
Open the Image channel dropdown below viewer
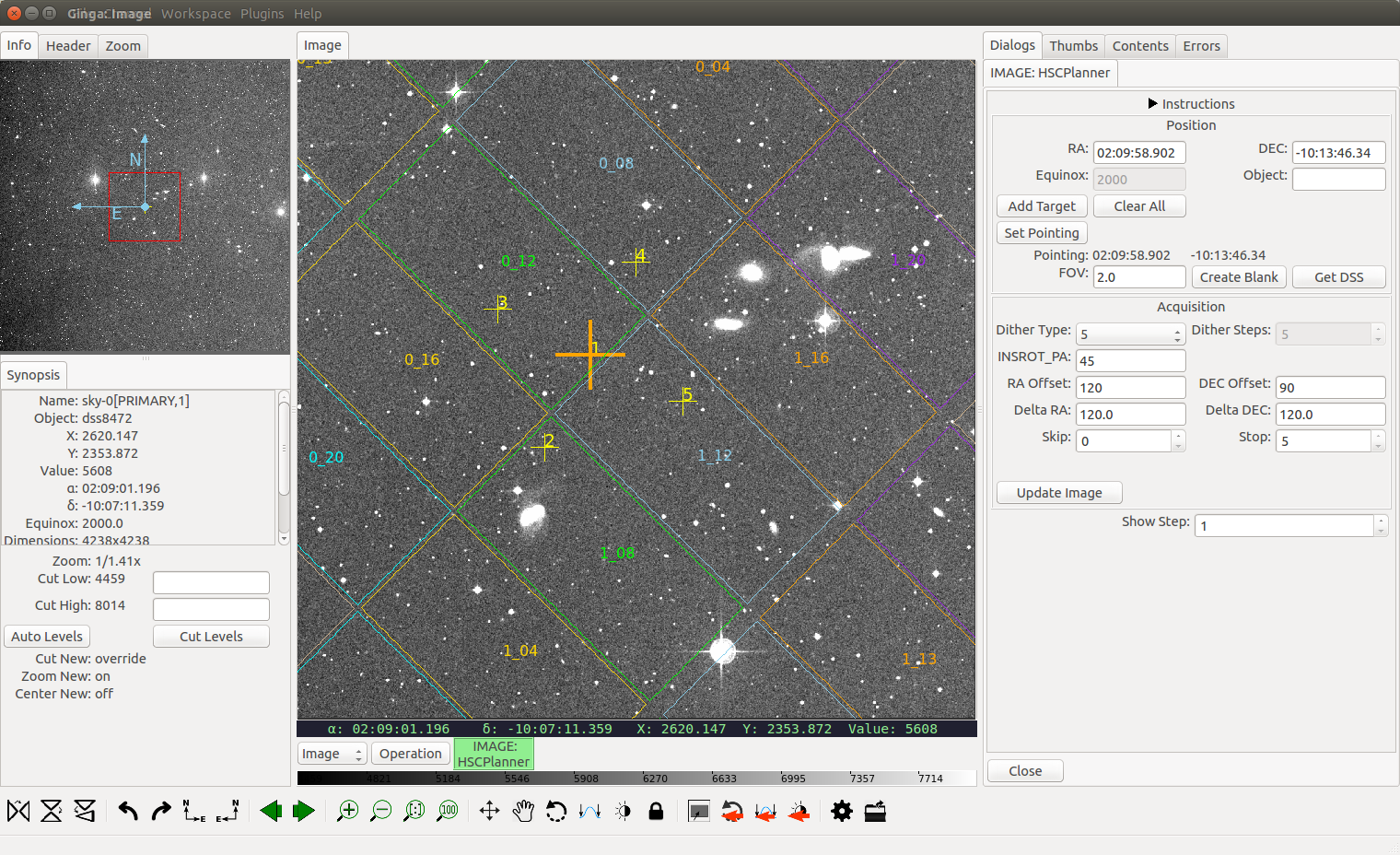tap(332, 754)
